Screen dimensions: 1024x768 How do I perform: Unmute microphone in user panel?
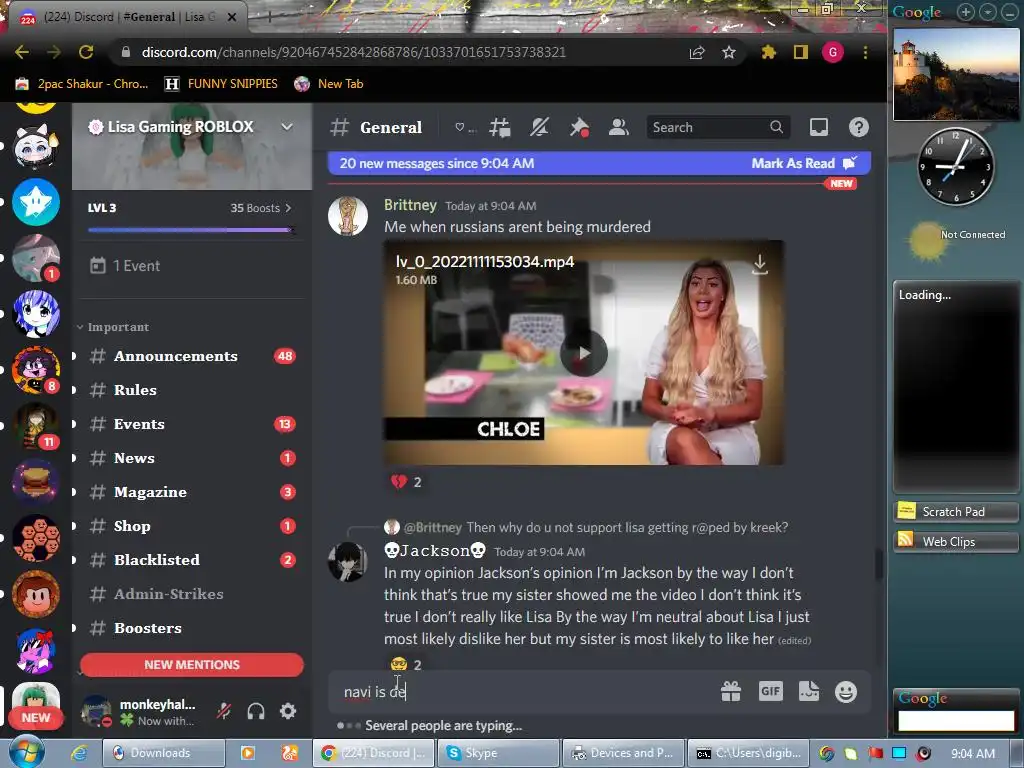(x=224, y=711)
